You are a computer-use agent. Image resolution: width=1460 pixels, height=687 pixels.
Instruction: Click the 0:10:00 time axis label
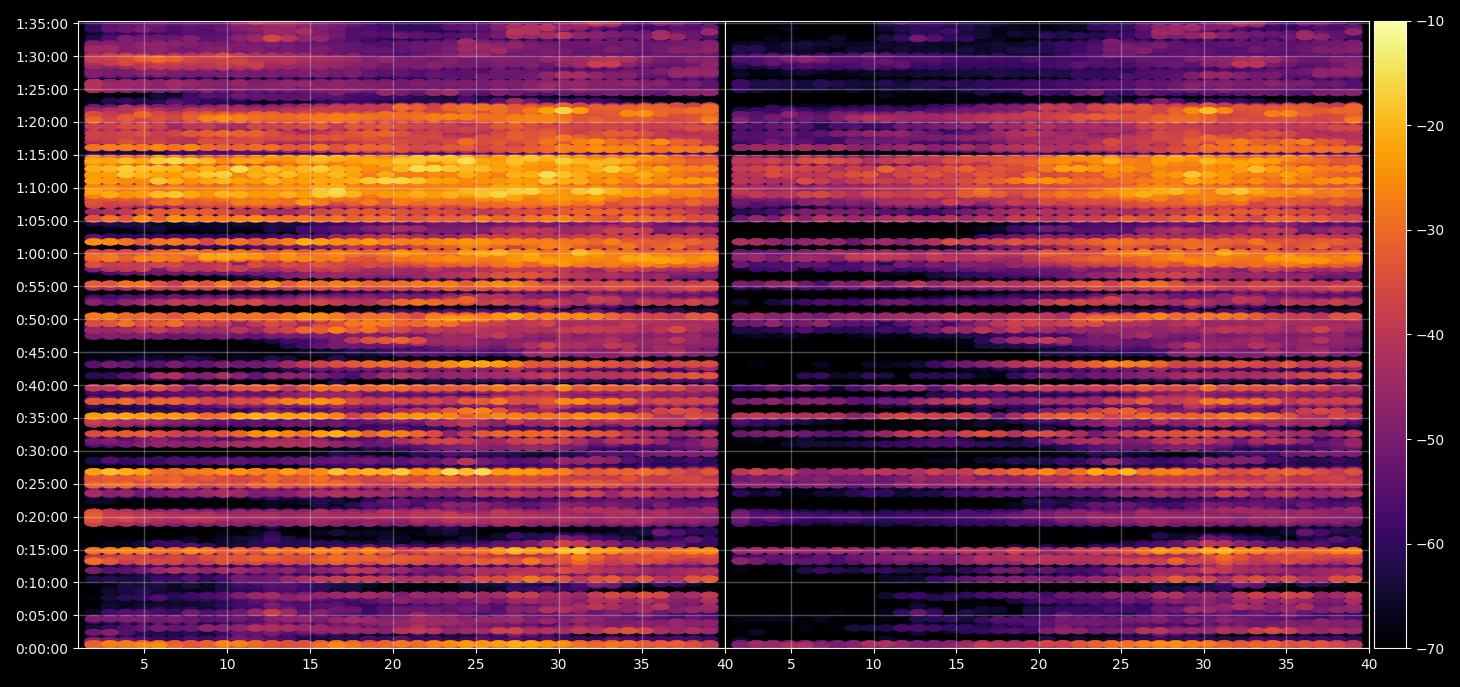42,583
